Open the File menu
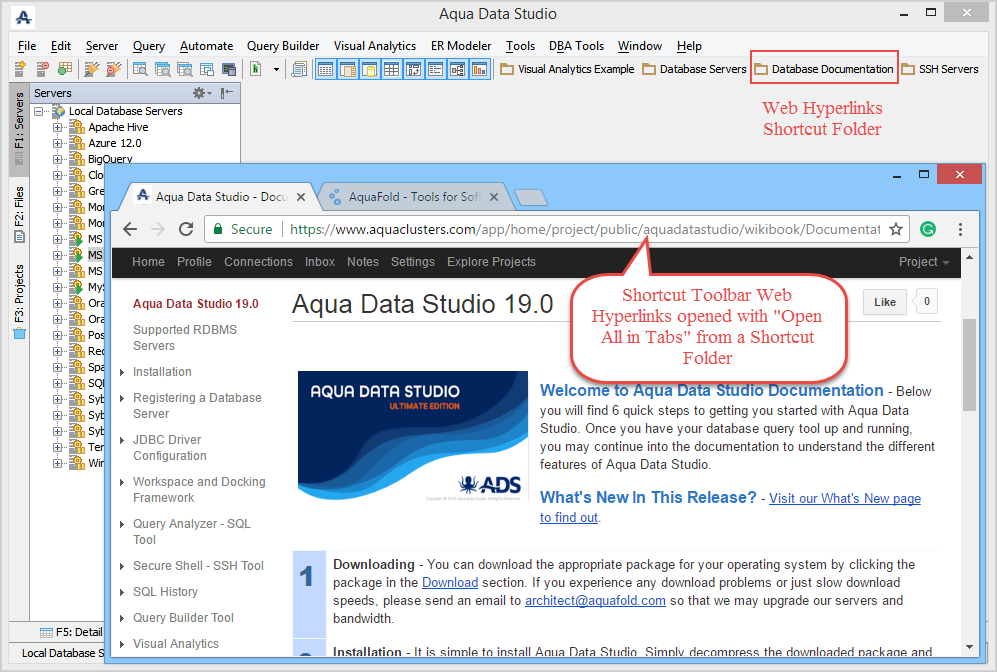The width and height of the screenshot is (997, 672). (27, 46)
